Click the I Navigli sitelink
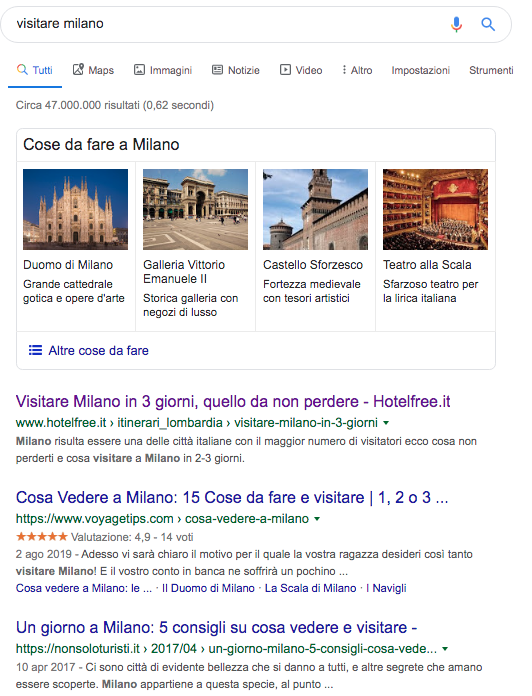The height and width of the screenshot is (696, 532). tap(386, 588)
